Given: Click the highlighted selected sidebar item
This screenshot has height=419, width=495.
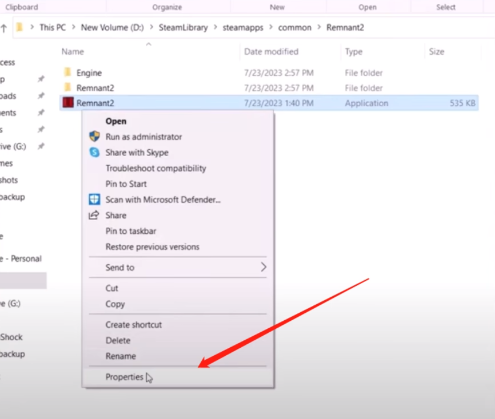Looking at the screenshot, I should [x=23, y=281].
